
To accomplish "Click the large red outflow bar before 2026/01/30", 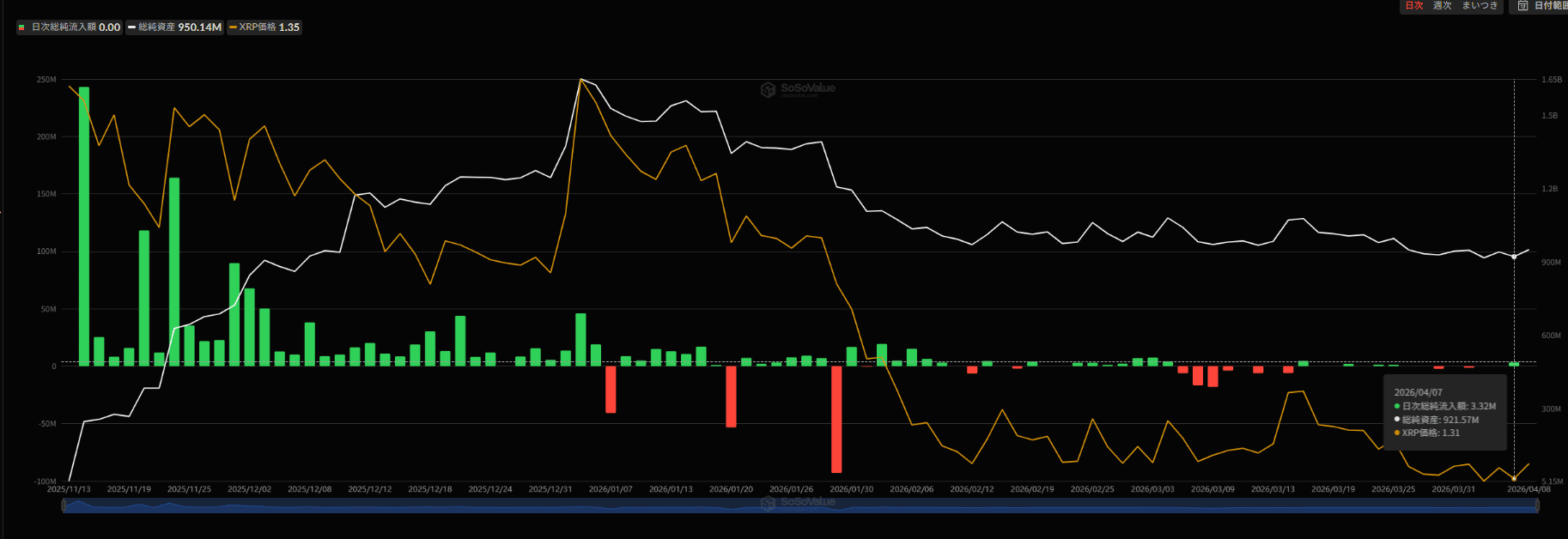I will [x=836, y=419].
